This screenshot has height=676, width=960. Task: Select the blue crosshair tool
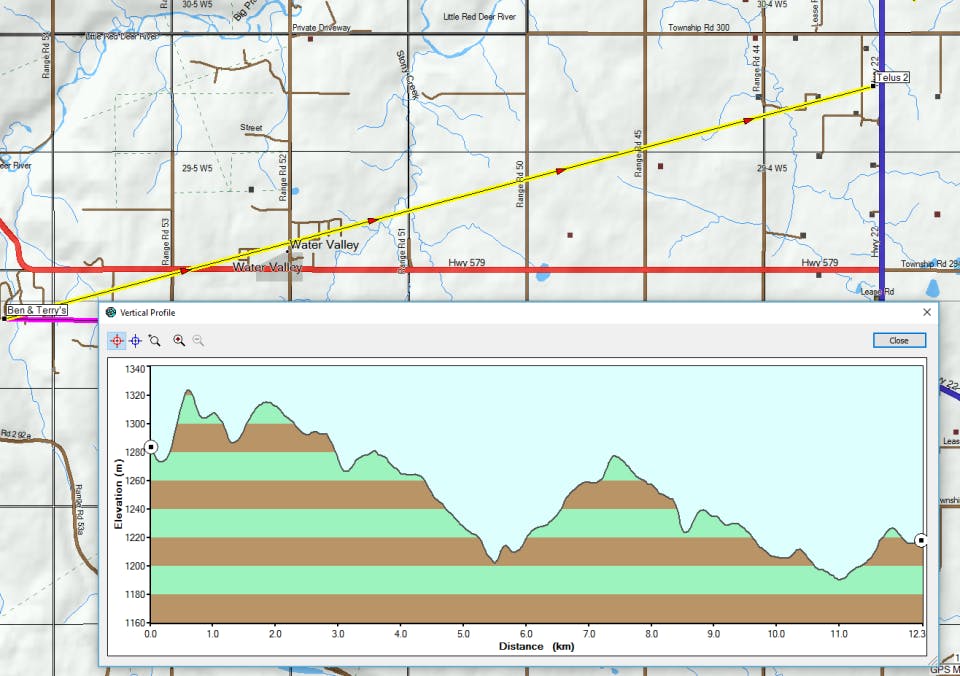coord(135,340)
